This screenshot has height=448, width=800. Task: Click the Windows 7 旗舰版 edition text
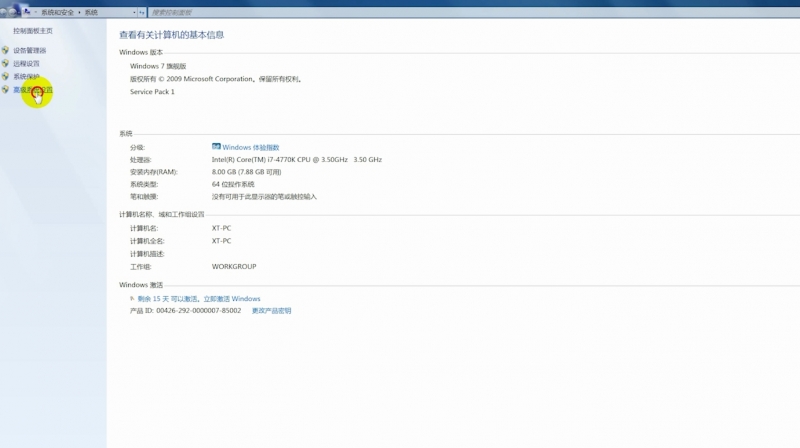[158, 66]
